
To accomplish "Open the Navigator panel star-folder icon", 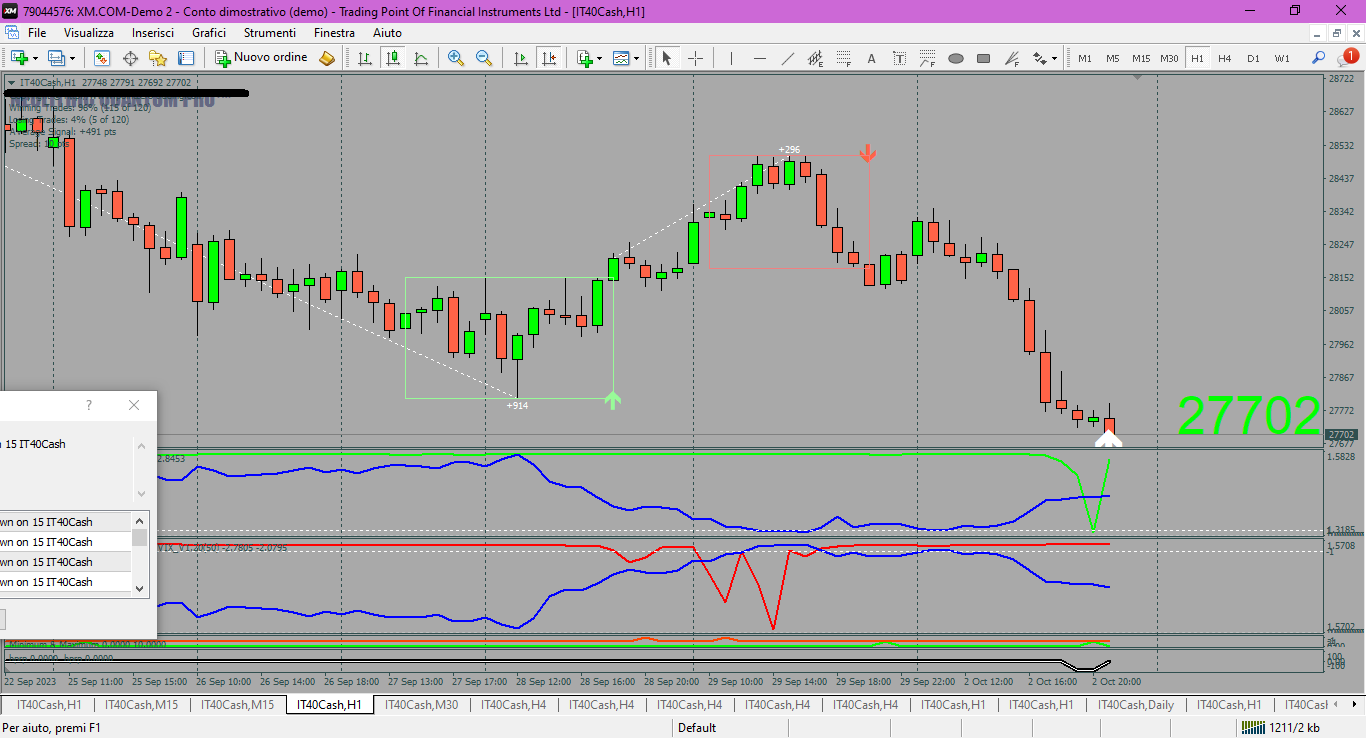I will [158, 58].
